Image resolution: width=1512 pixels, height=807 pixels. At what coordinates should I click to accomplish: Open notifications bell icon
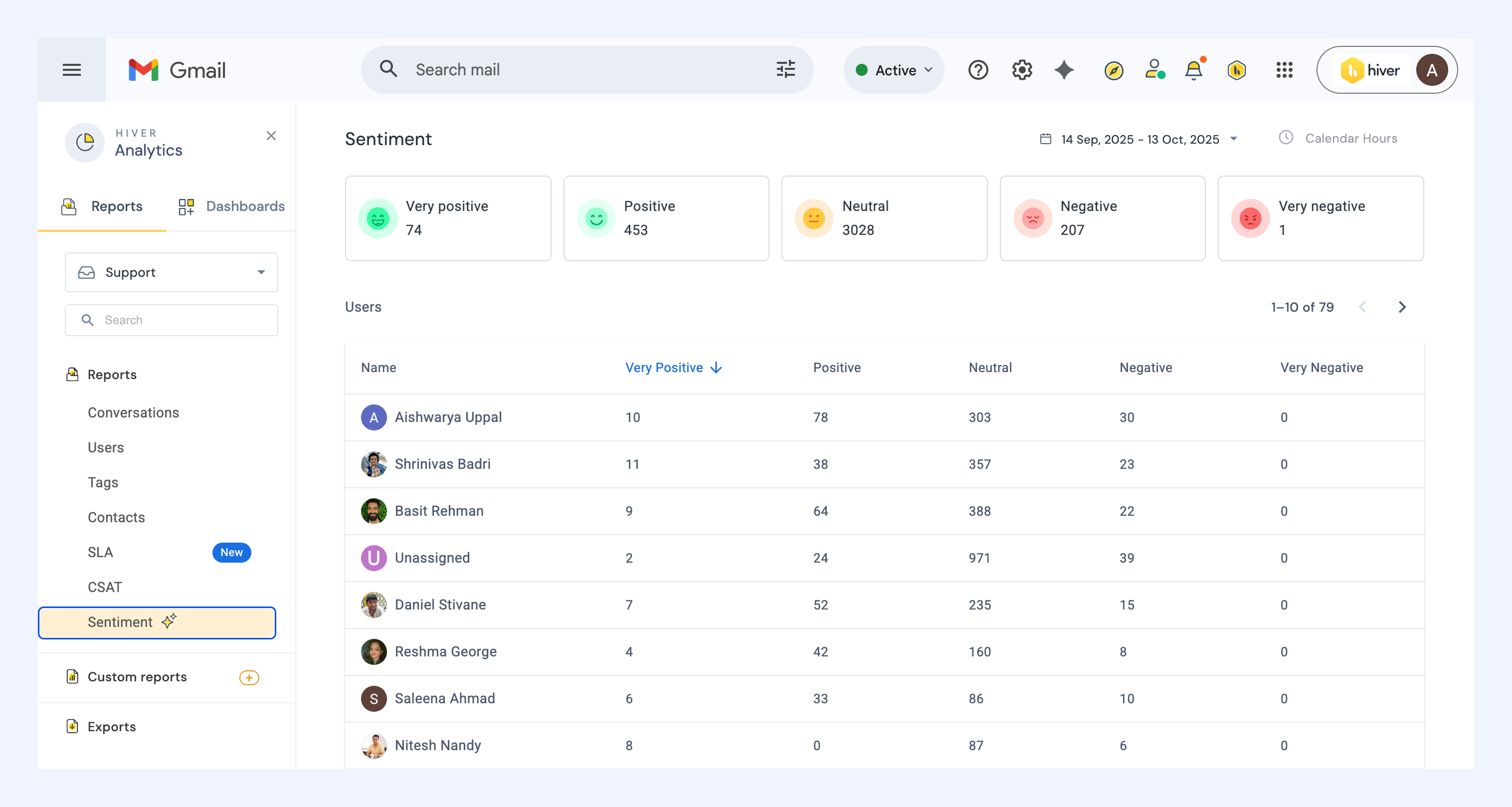tap(1194, 70)
